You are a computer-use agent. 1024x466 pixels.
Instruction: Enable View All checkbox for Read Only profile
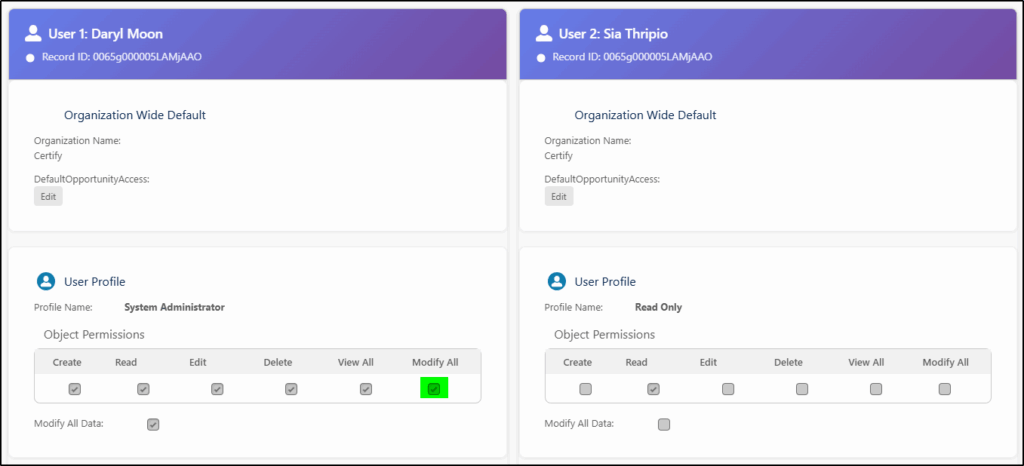tap(875, 389)
